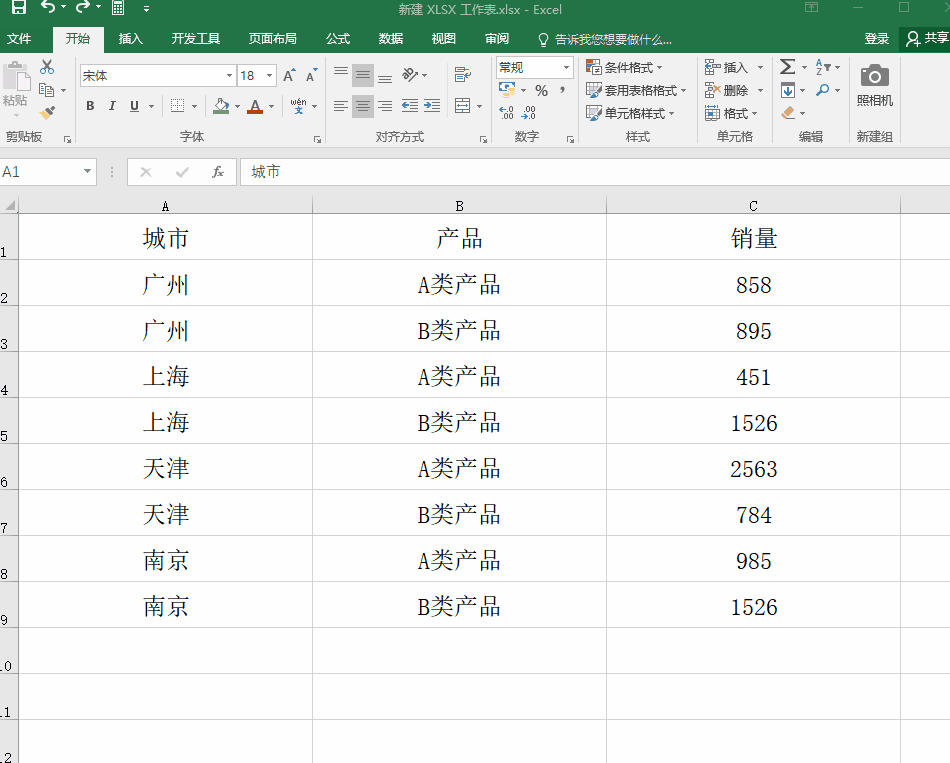Open the 常规 number format dropdown
This screenshot has width=950, height=763.
(x=566, y=67)
